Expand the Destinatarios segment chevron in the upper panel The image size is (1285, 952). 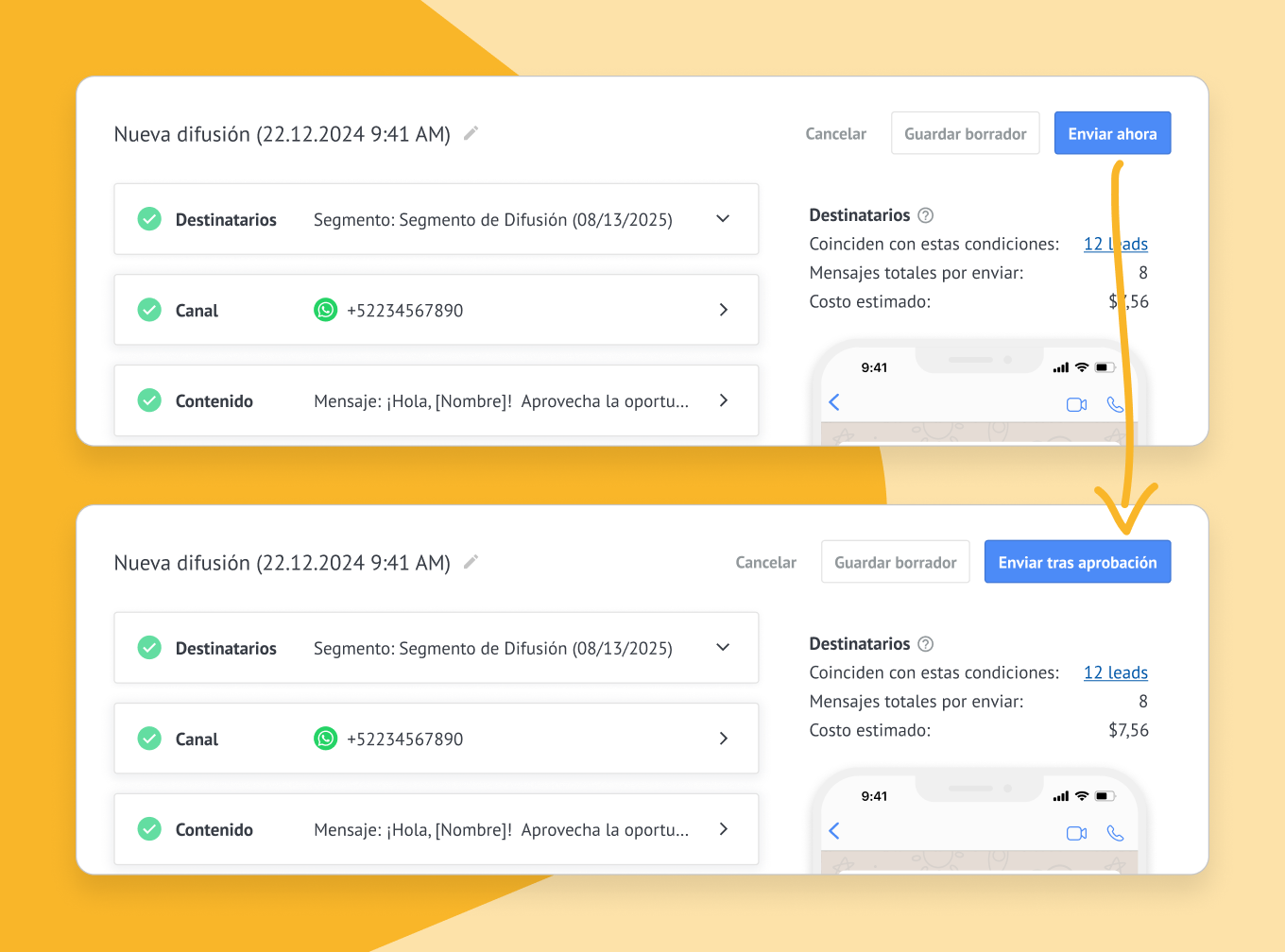coord(723,219)
